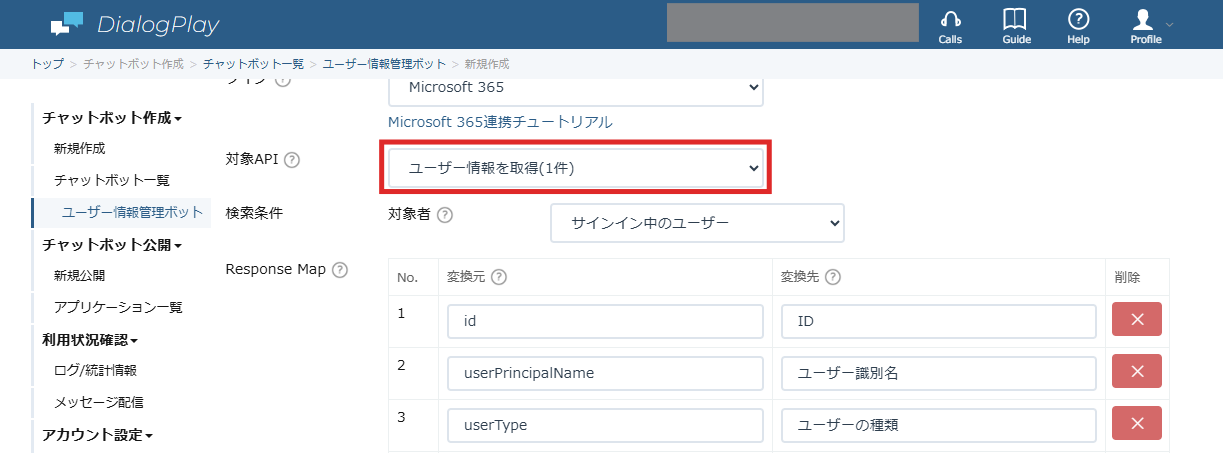The width and height of the screenshot is (1223, 453).
Task: Click the help icon beside Response Map
Action: 339,270
